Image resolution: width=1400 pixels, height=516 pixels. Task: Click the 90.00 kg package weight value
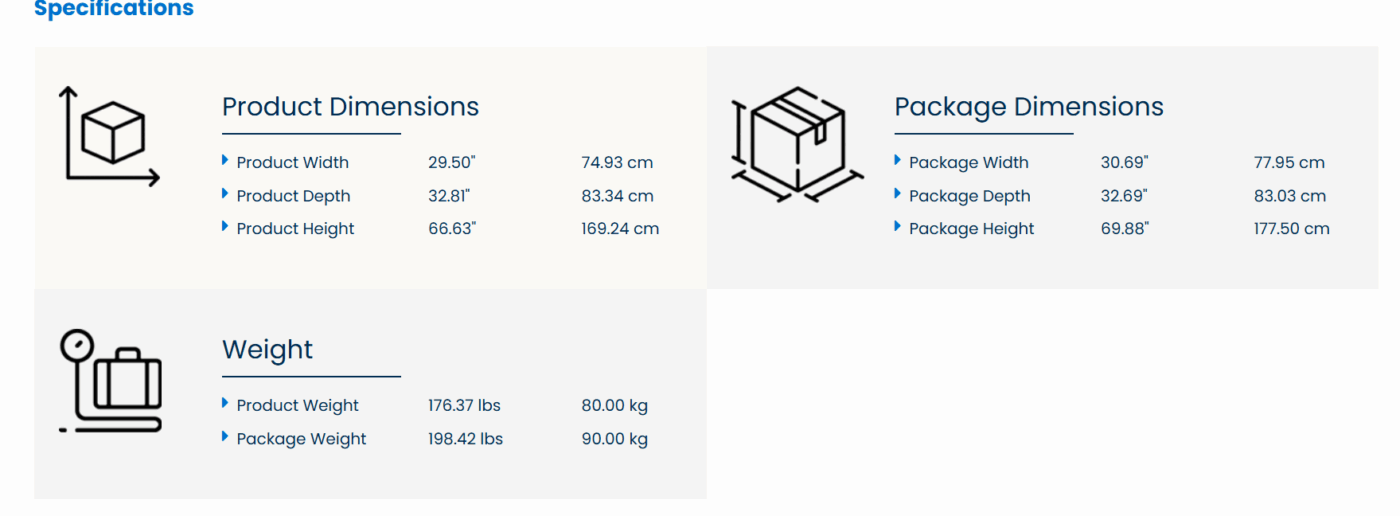coord(614,439)
